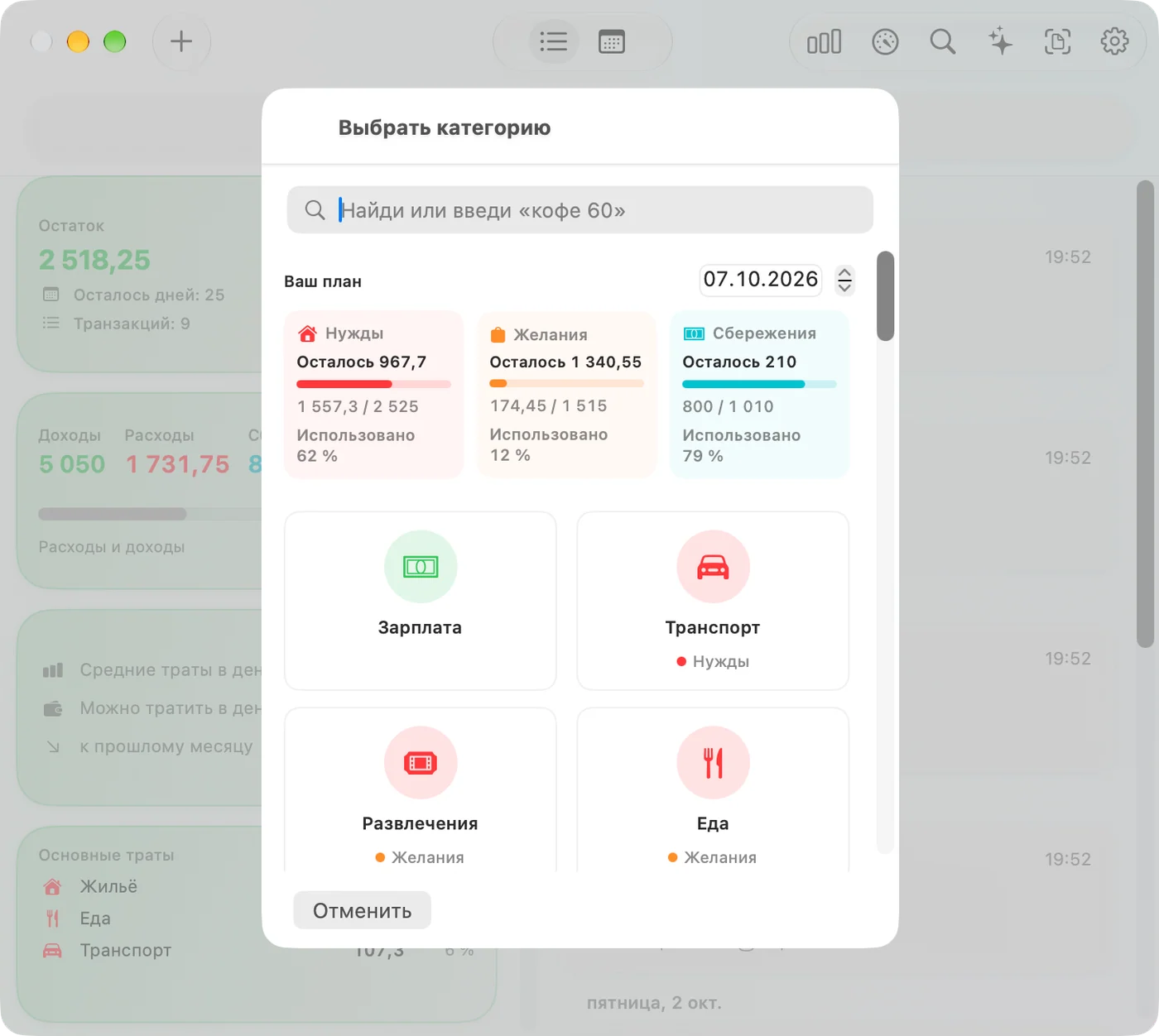Click the "Осталось 967,7" text
The width and height of the screenshot is (1159, 1036).
(362, 362)
